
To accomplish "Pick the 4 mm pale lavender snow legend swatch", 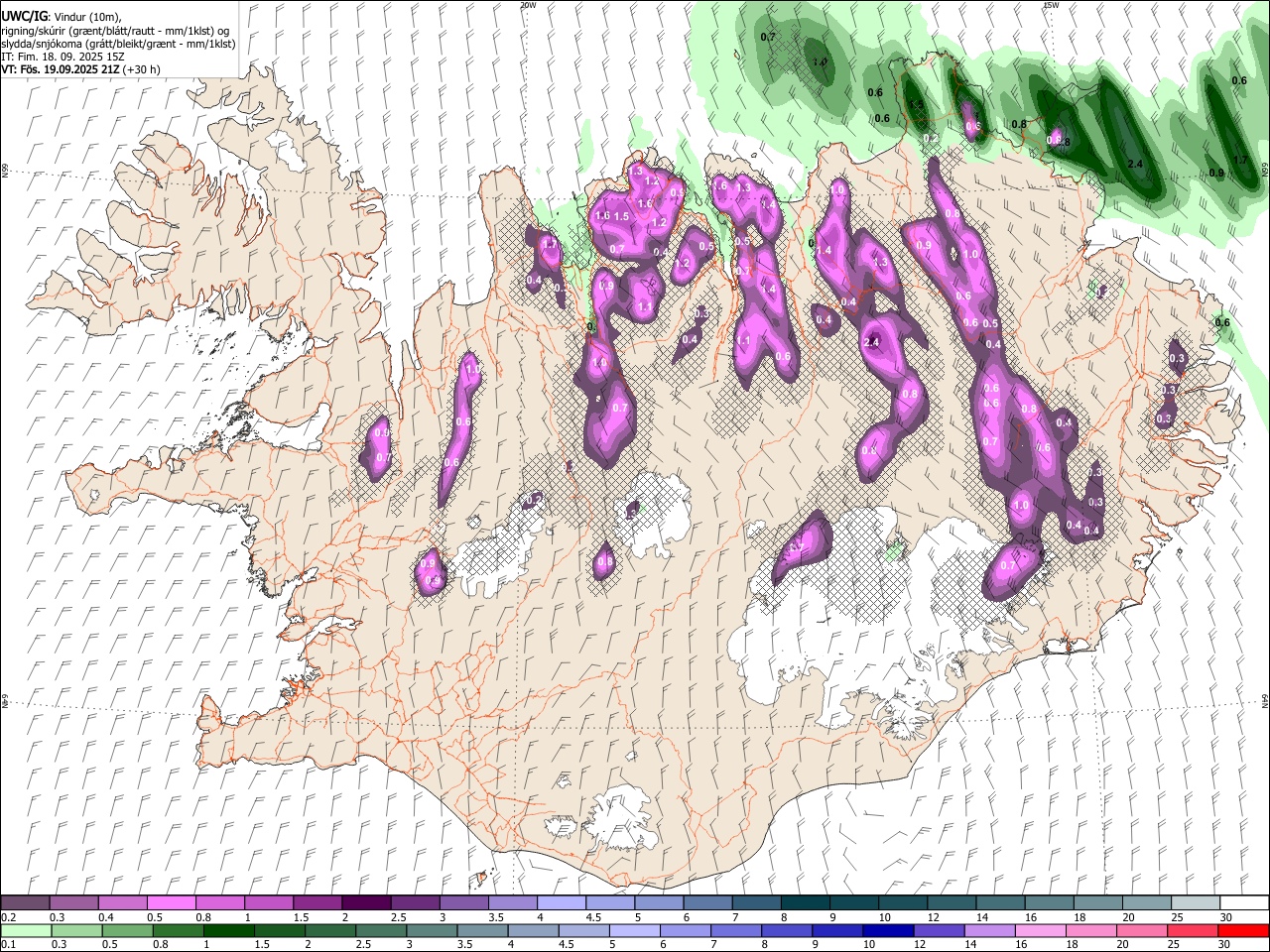I will coord(560,903).
